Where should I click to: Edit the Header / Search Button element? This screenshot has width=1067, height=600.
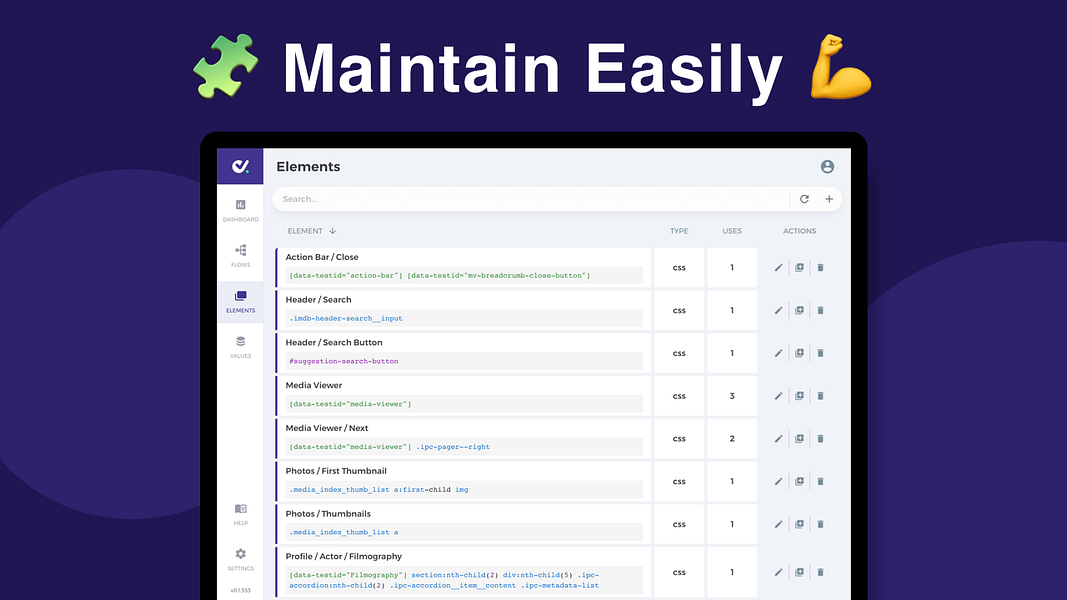pos(778,353)
